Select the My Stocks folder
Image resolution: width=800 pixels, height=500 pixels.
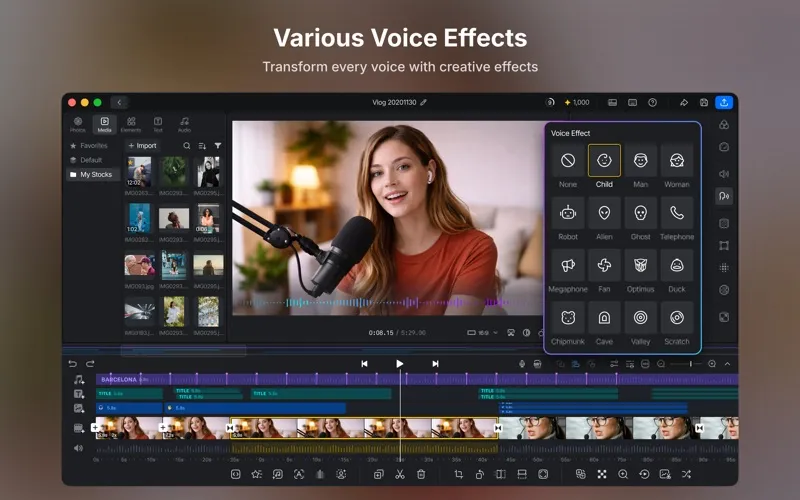coord(92,174)
